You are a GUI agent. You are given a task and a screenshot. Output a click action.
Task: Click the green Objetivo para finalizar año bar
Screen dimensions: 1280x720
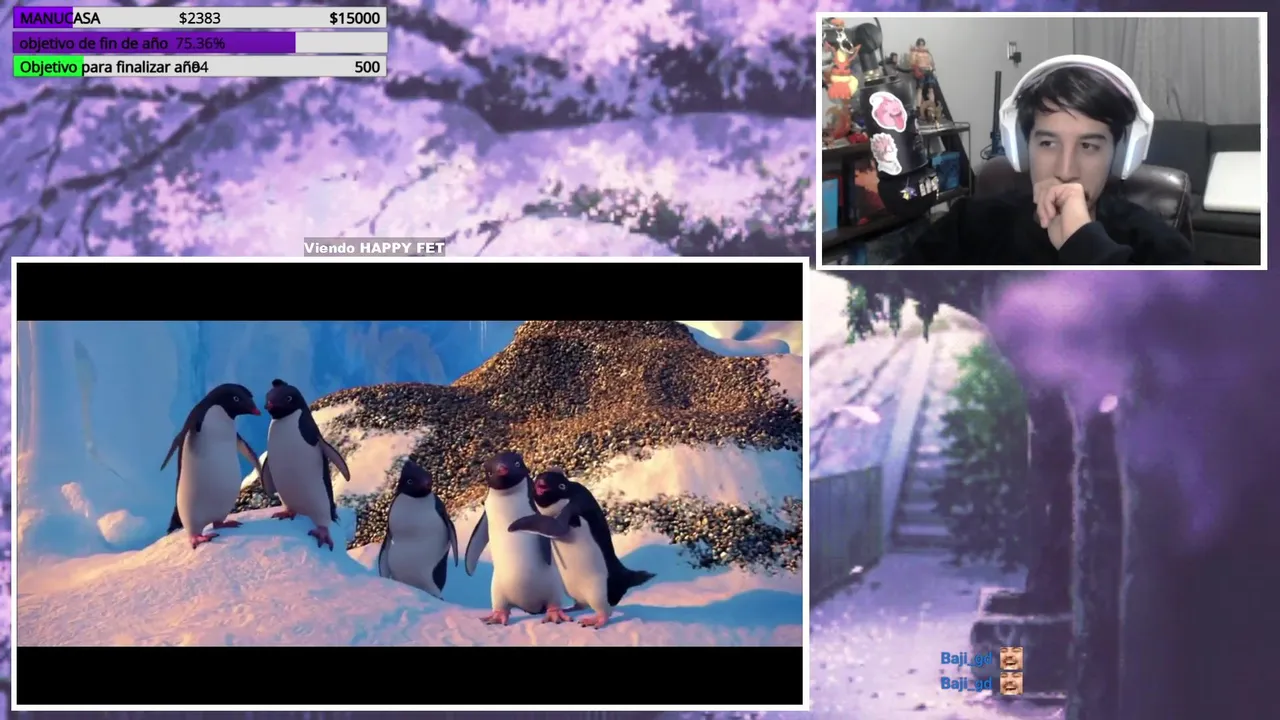199,67
